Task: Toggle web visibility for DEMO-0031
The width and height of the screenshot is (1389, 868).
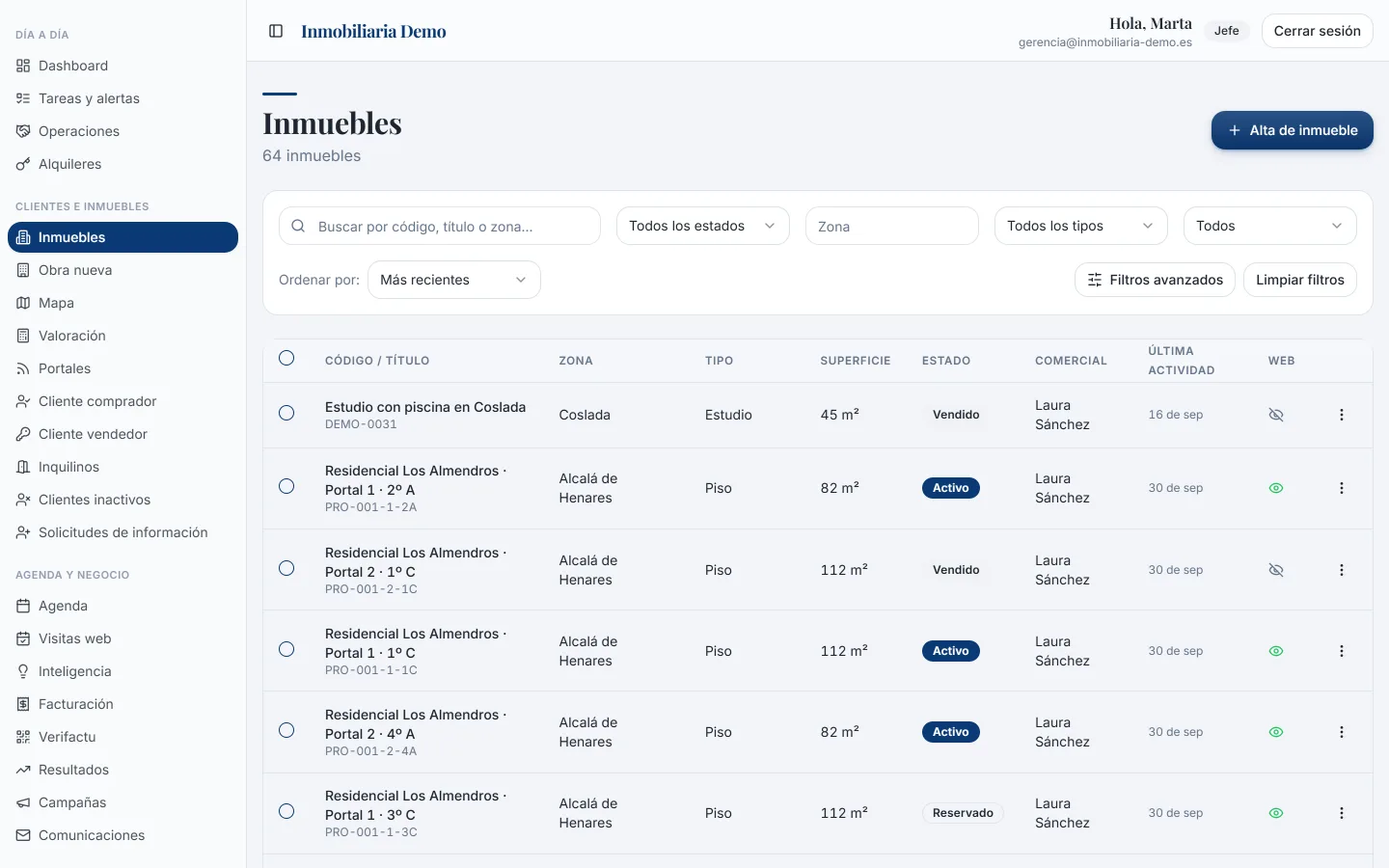Action: click(x=1276, y=415)
